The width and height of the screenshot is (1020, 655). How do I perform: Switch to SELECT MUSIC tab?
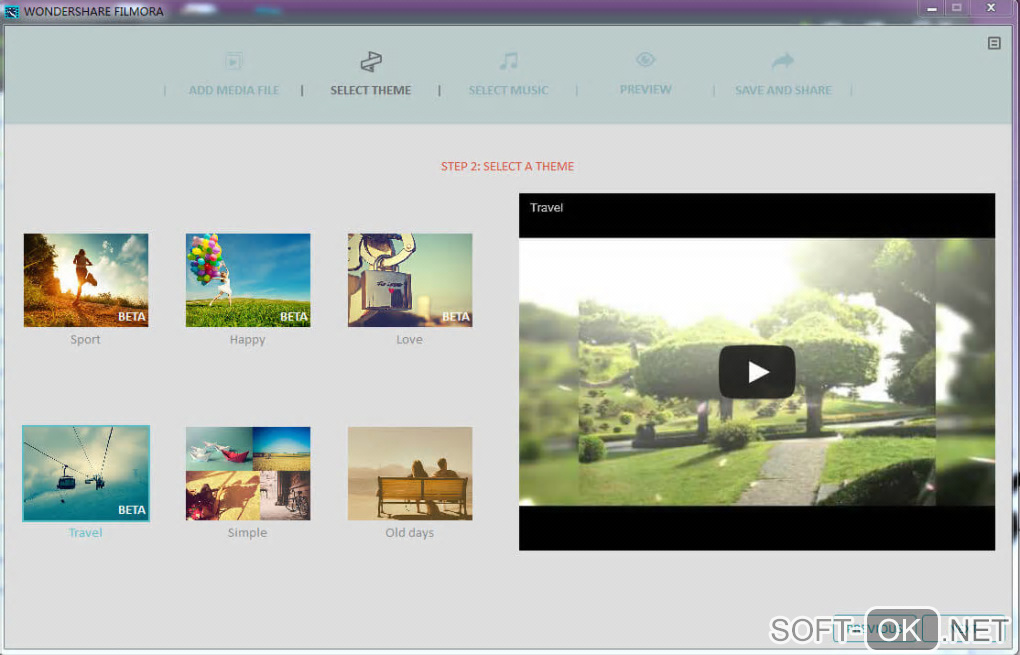click(x=508, y=90)
